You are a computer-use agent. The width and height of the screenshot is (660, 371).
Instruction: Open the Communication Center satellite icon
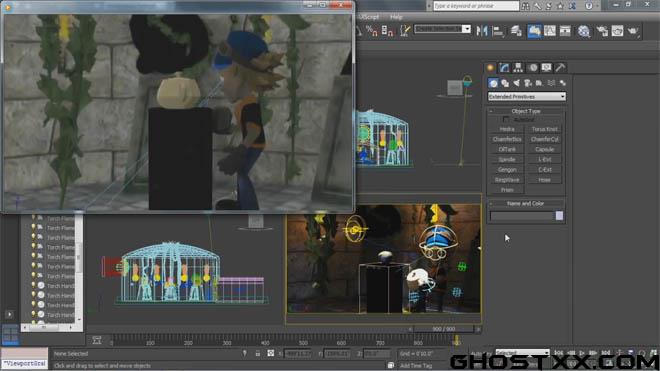(549, 6)
